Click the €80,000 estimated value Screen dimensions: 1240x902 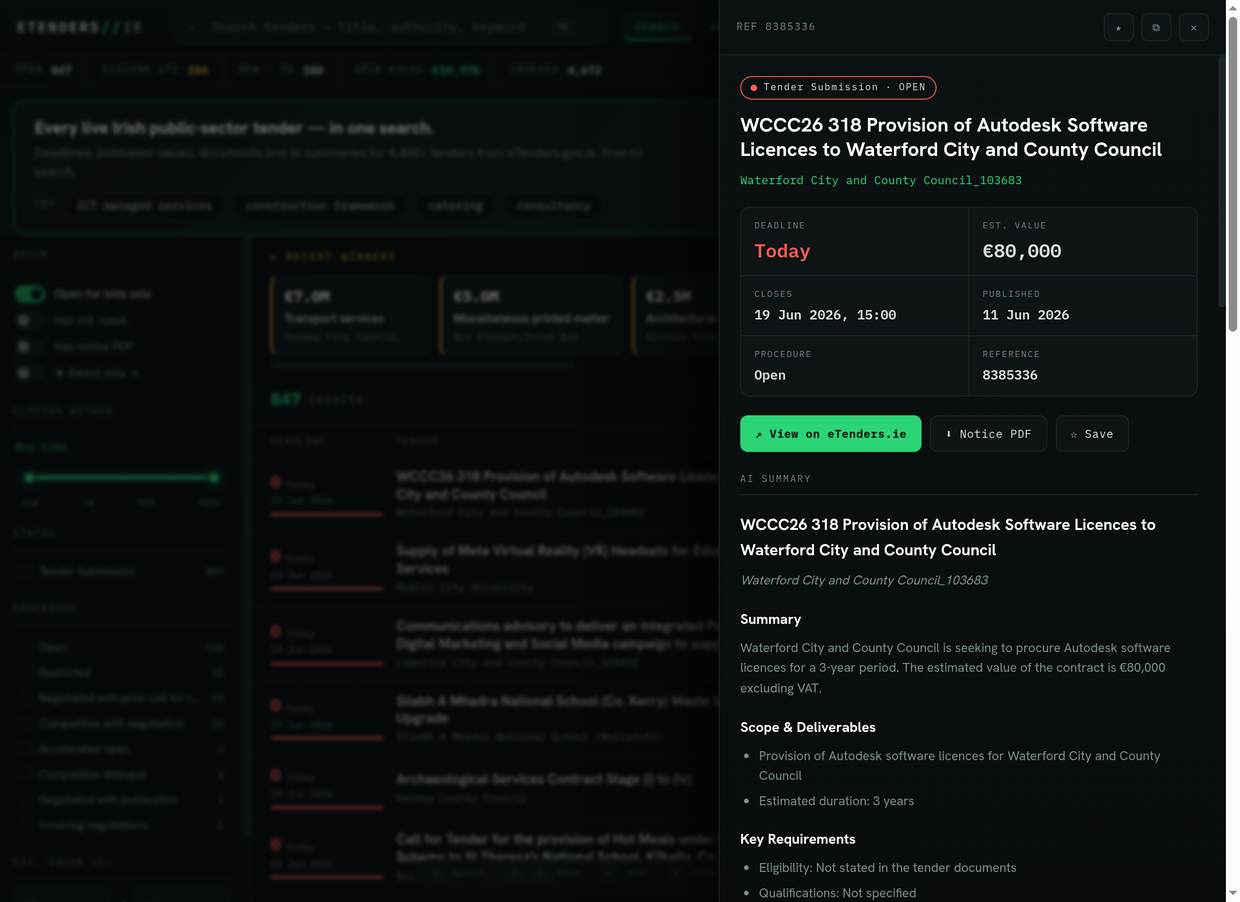1022,251
